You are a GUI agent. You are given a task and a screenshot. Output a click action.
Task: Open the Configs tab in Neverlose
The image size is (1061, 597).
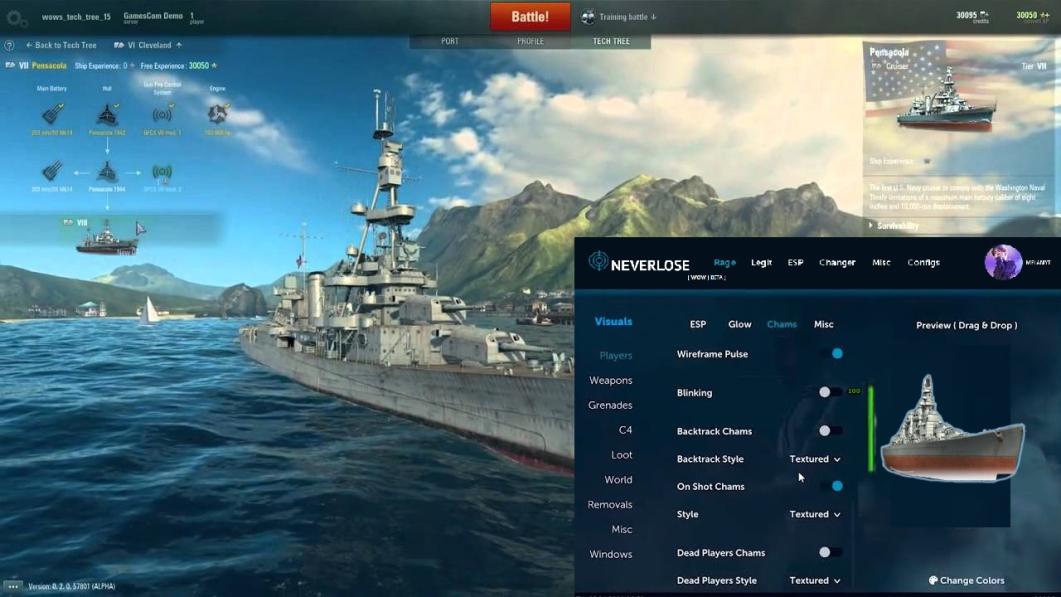924,263
